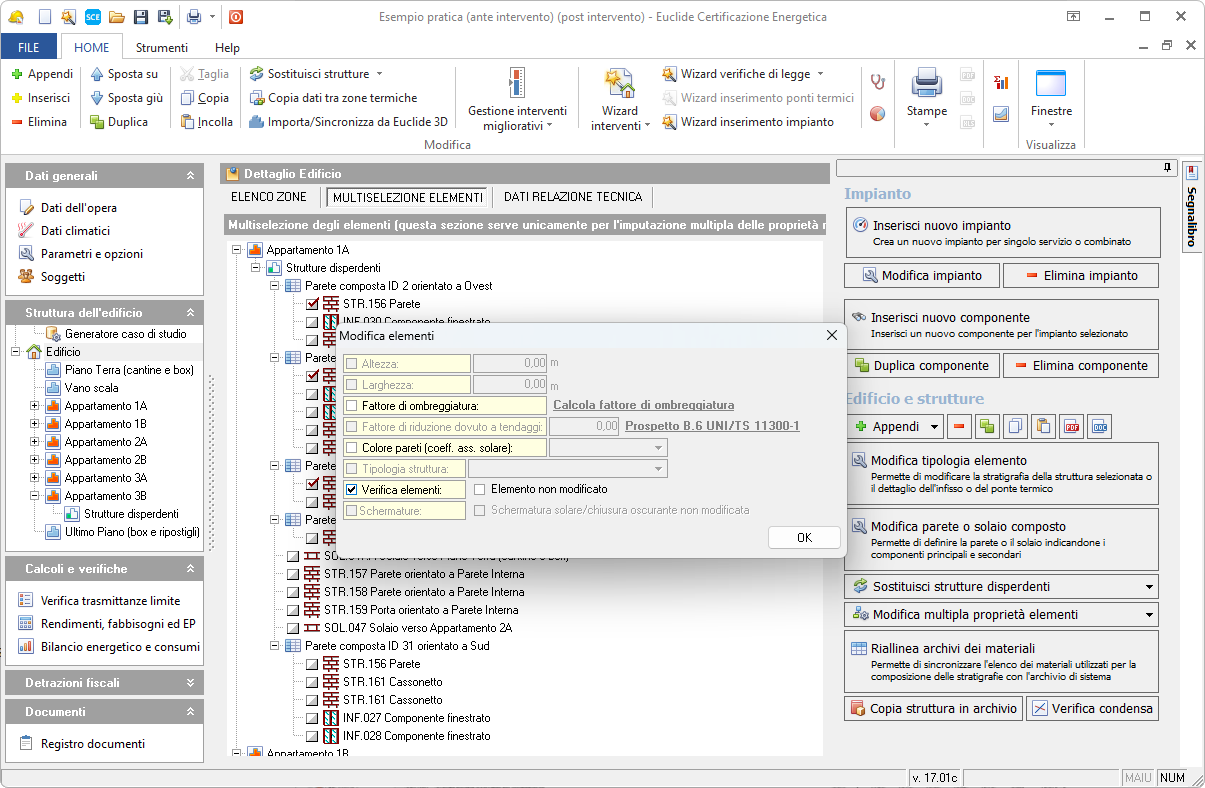
Task: Click the Finestre window icon
Action: coord(1051,84)
